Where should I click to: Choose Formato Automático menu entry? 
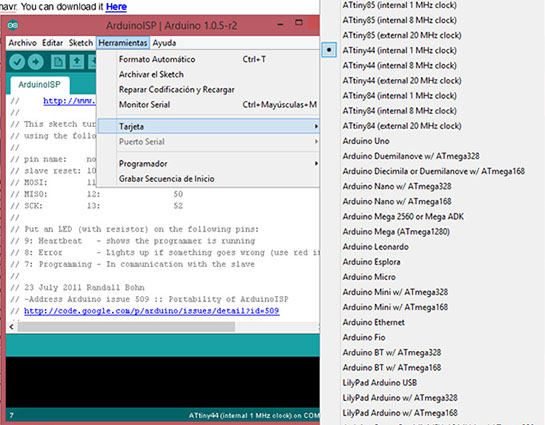(208, 59)
